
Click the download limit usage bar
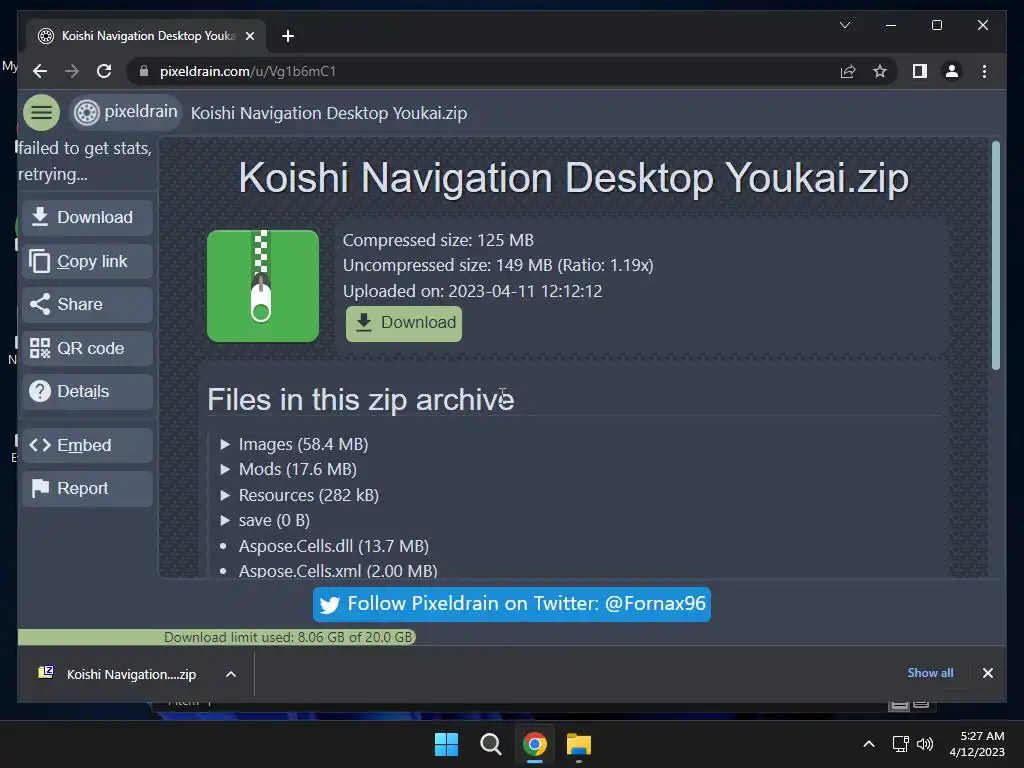(x=216, y=637)
